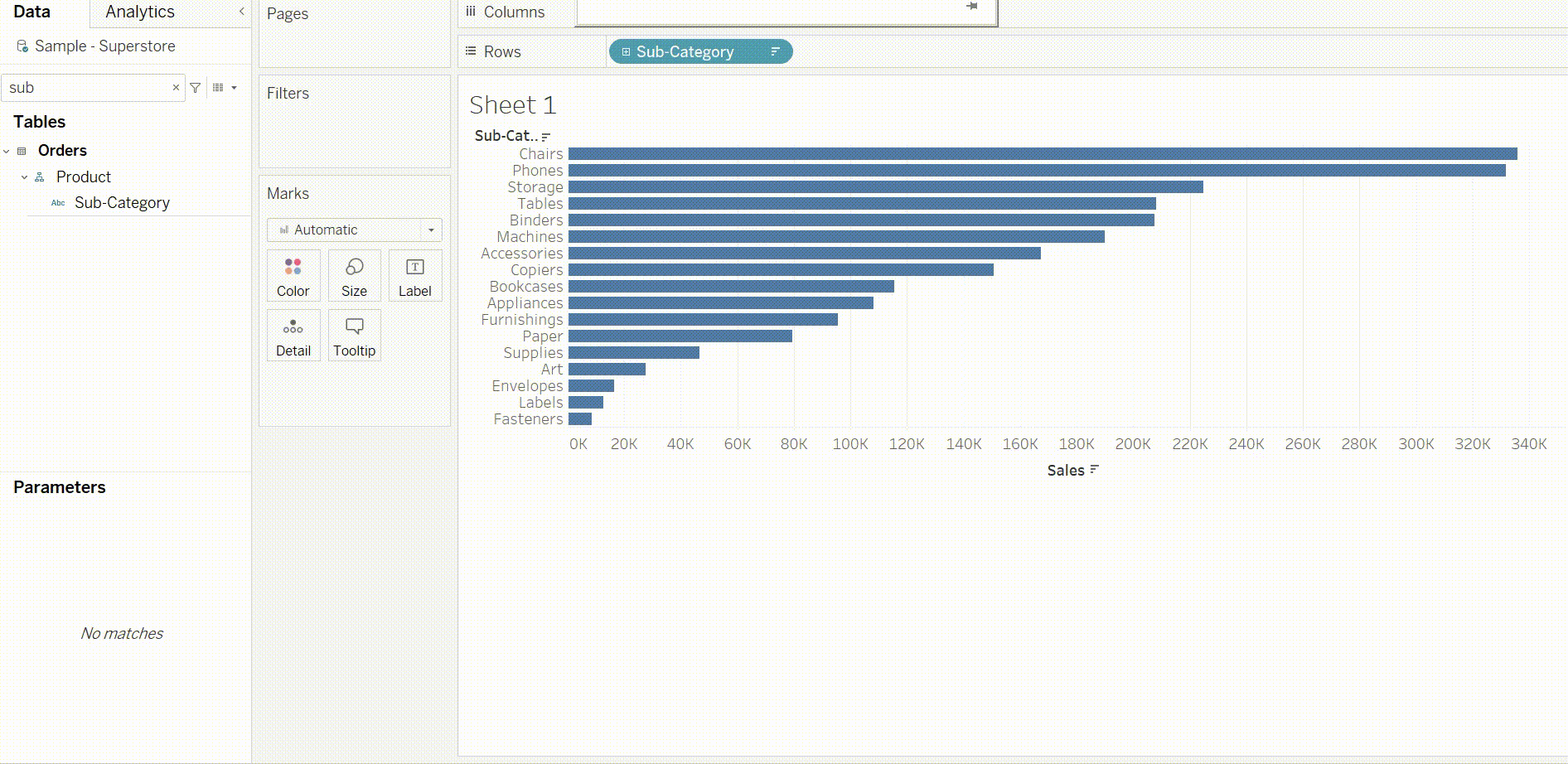The height and width of the screenshot is (764, 1568).
Task: Switch to the Analytics tab
Action: click(140, 12)
